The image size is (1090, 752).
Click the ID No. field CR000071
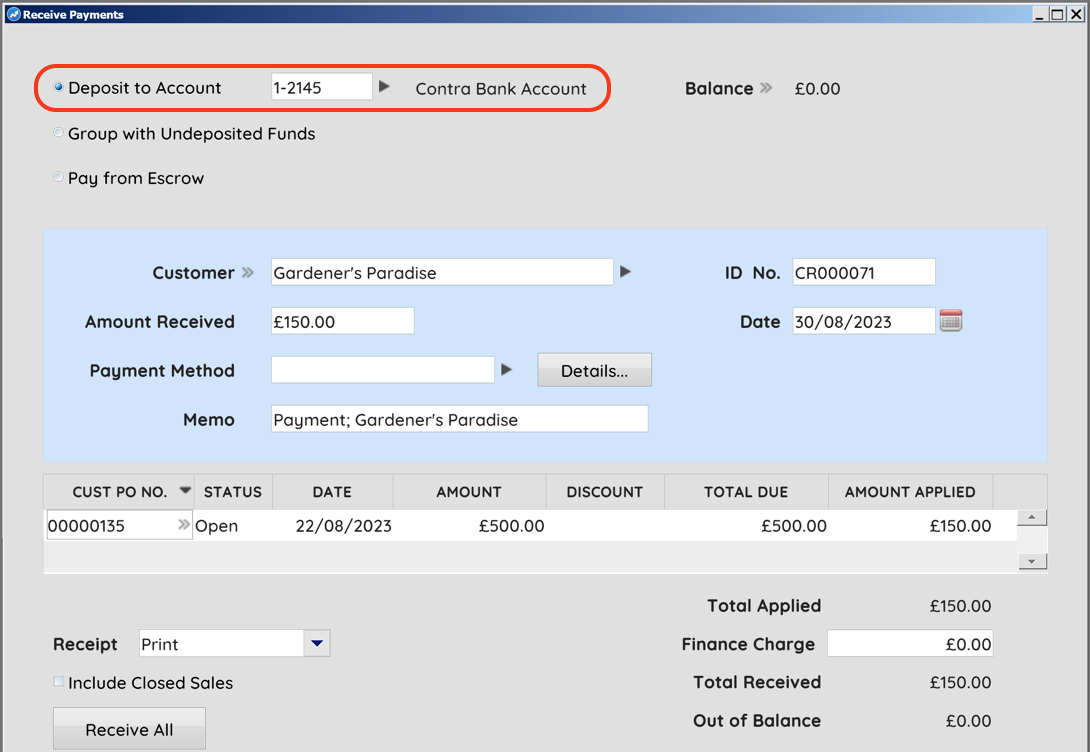[x=864, y=272]
